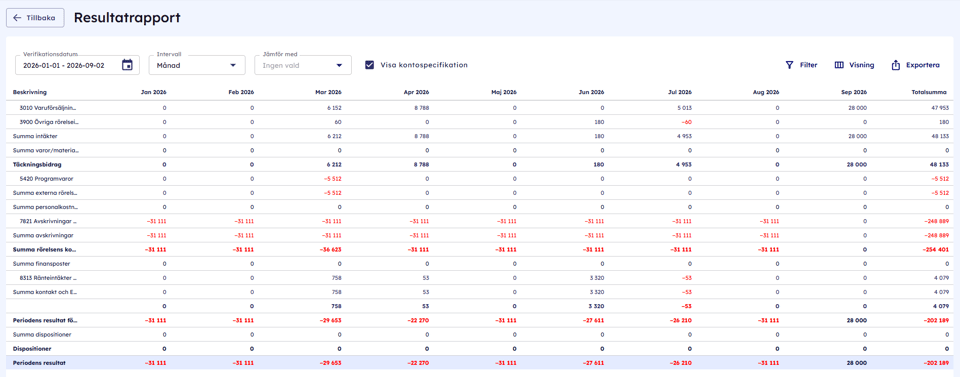960x377 pixels.
Task: Click the Filter funnel icon
Action: [789, 65]
